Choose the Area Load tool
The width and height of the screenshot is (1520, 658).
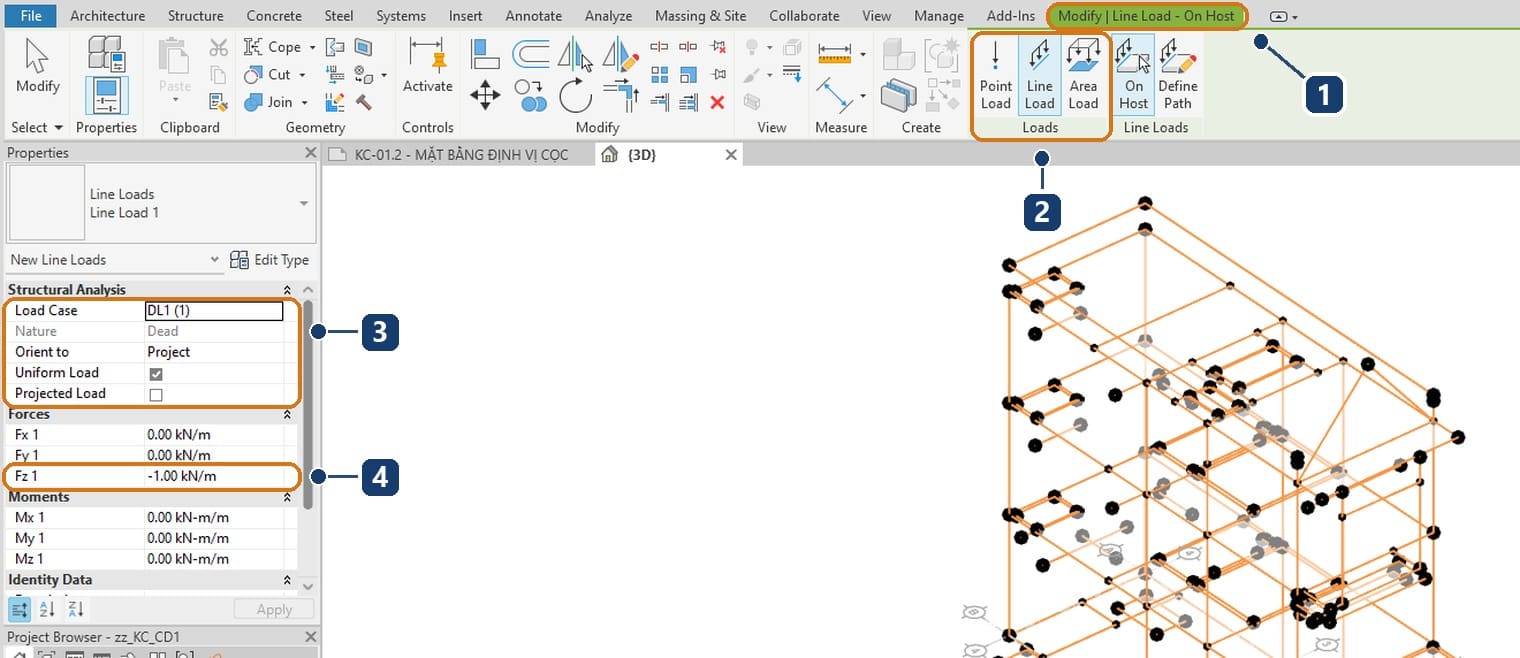tap(1083, 74)
